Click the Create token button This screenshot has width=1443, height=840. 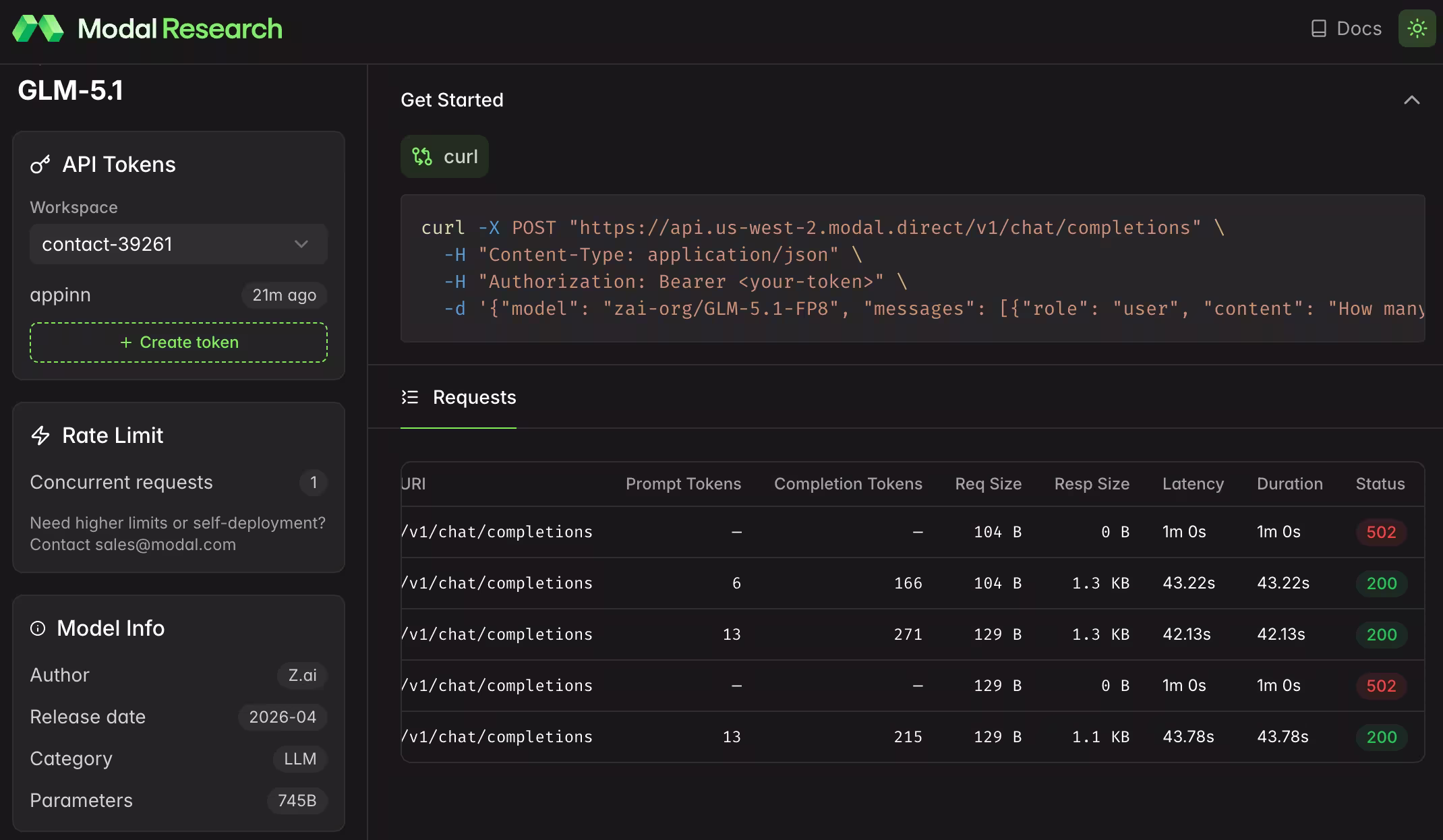[179, 342]
